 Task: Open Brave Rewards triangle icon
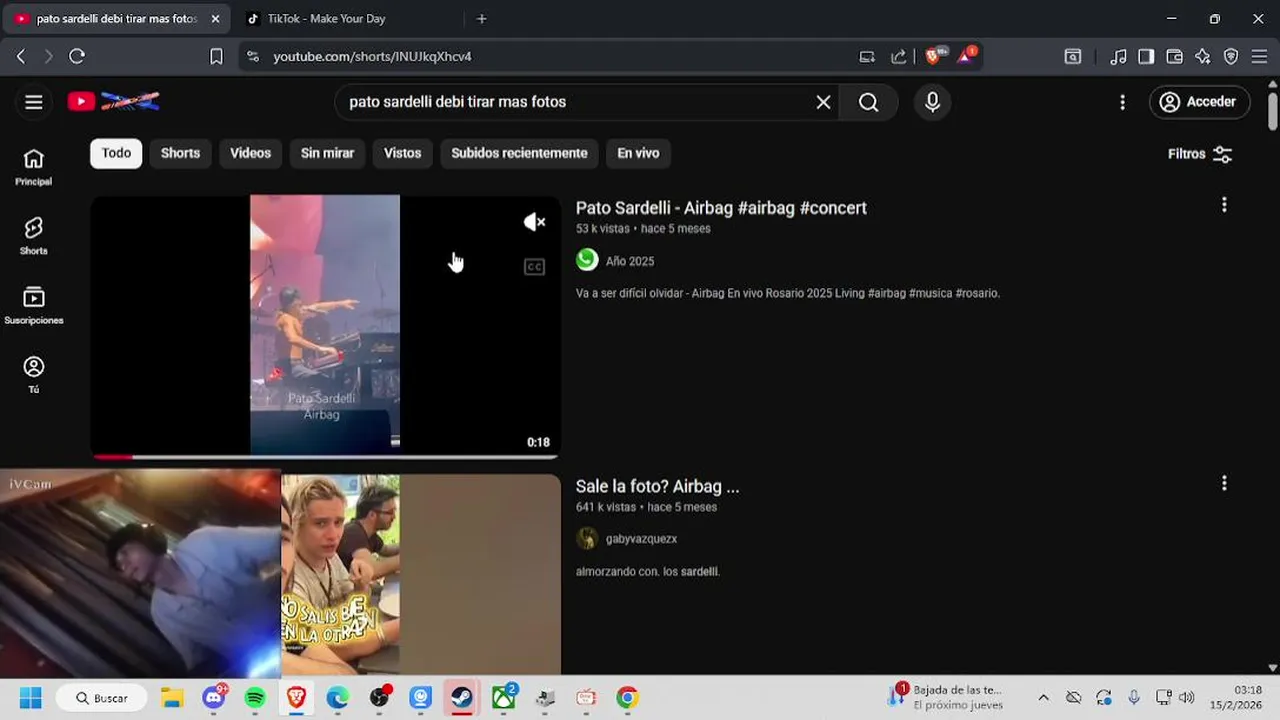[x=966, y=56]
